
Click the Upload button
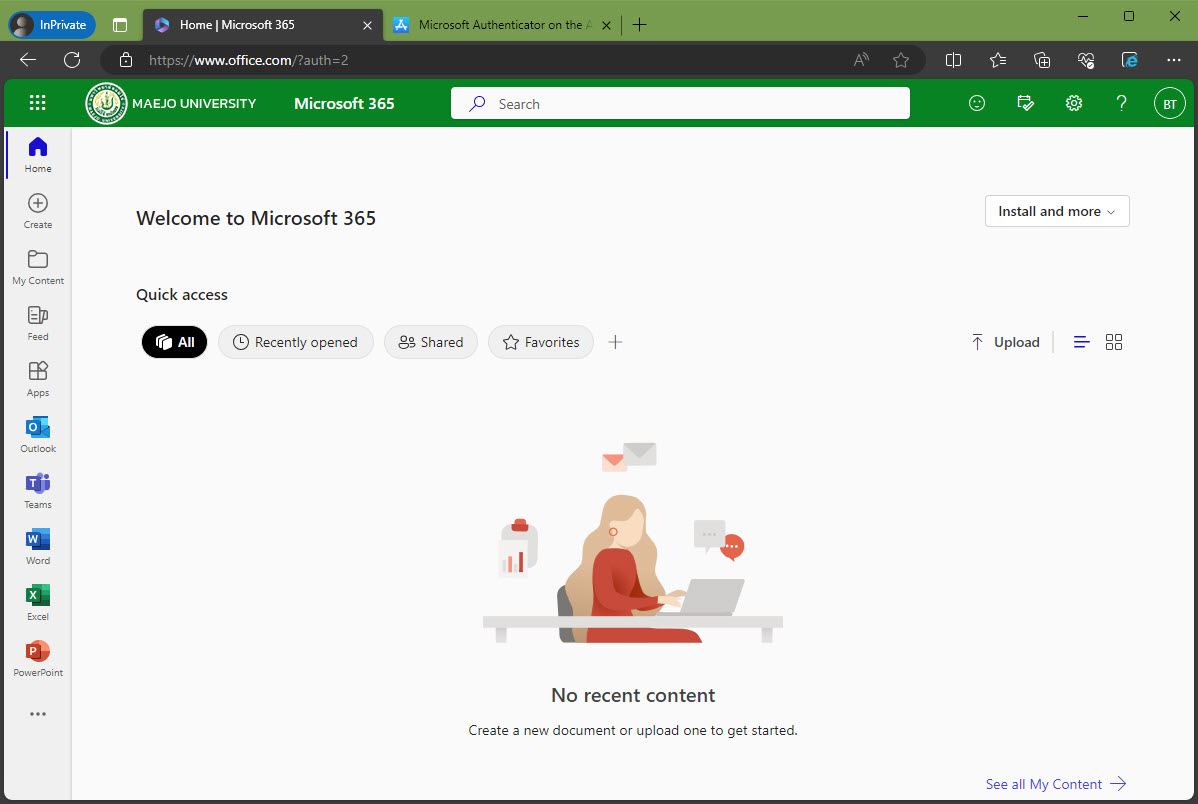coord(1006,342)
